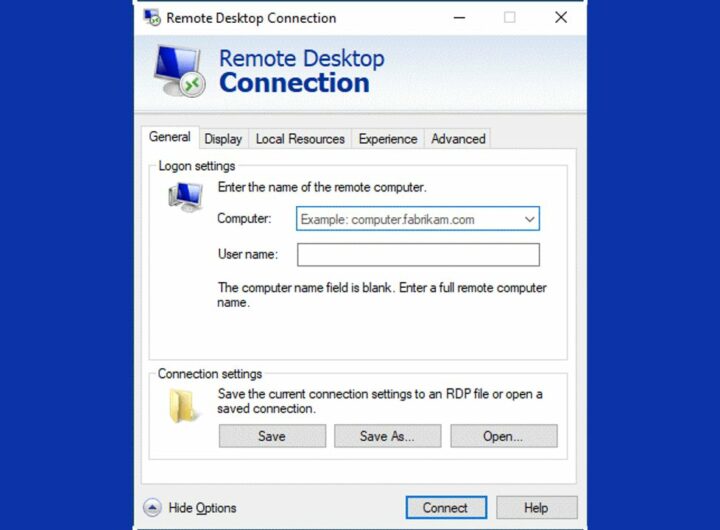Click the 'Logon settings' group title
The height and width of the screenshot is (530, 720).
tap(197, 166)
